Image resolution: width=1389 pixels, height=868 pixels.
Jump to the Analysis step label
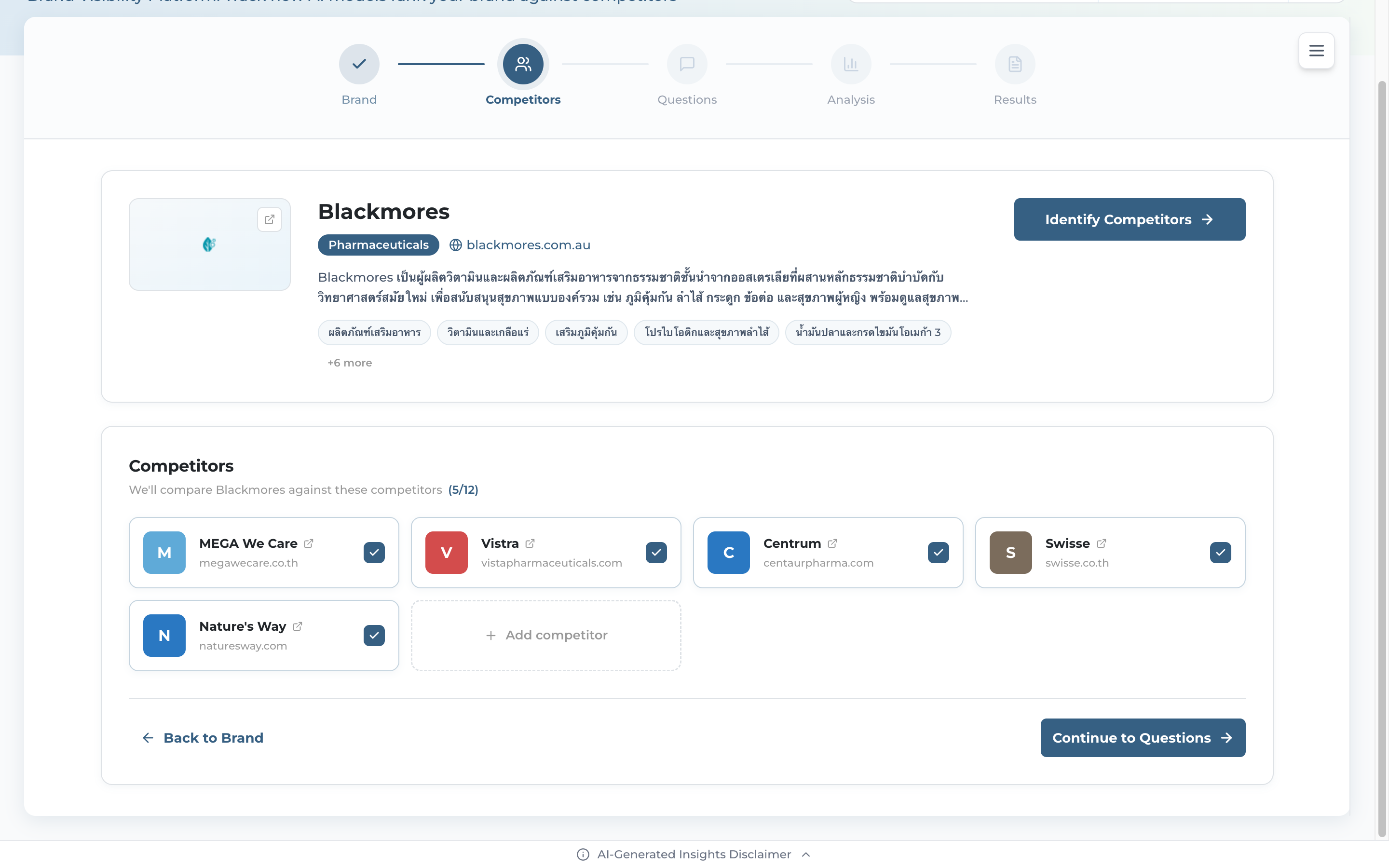(x=851, y=100)
